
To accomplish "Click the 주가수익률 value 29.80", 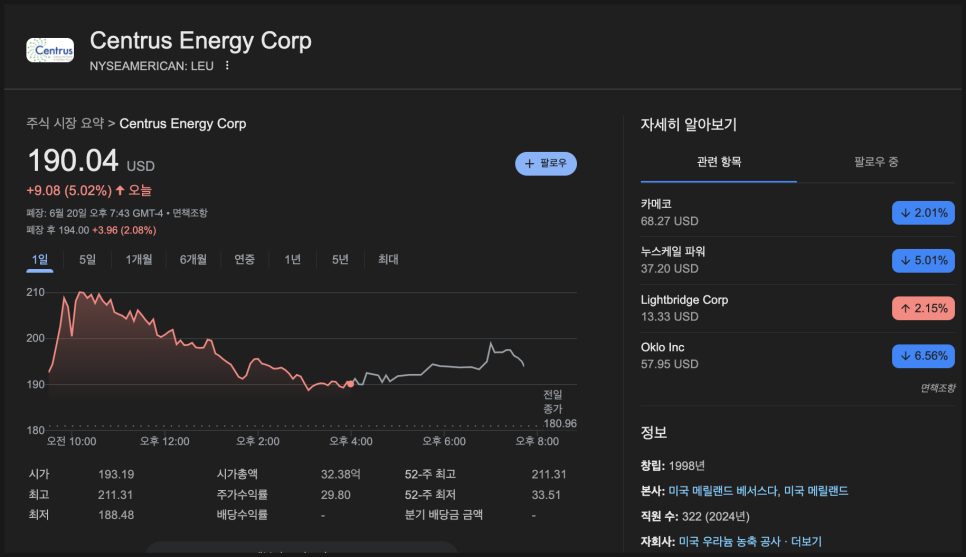I will point(335,495).
